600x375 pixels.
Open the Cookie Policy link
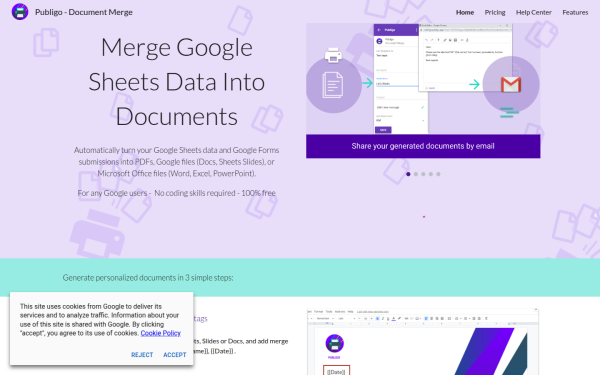161,333
